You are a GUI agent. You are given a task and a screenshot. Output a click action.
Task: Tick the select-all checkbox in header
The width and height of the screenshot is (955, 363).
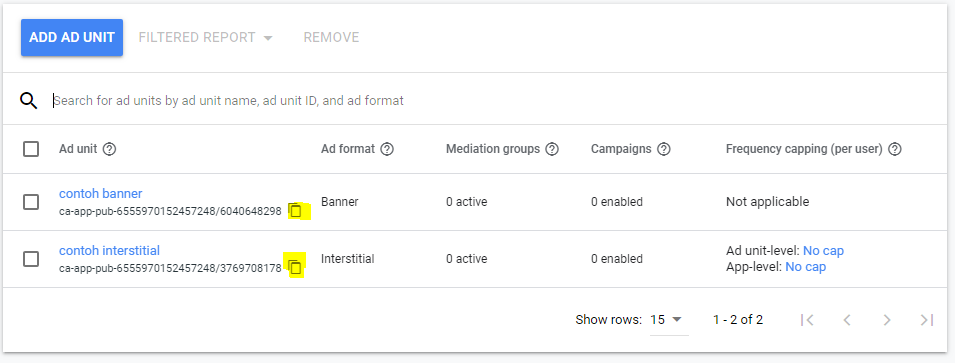31,149
